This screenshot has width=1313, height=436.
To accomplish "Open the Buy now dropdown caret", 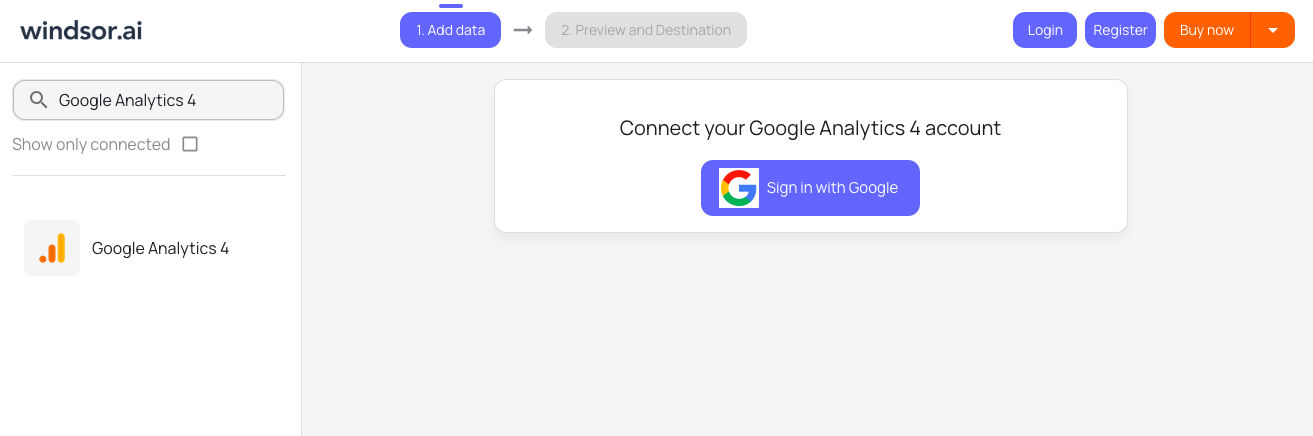I will [x=1273, y=30].
